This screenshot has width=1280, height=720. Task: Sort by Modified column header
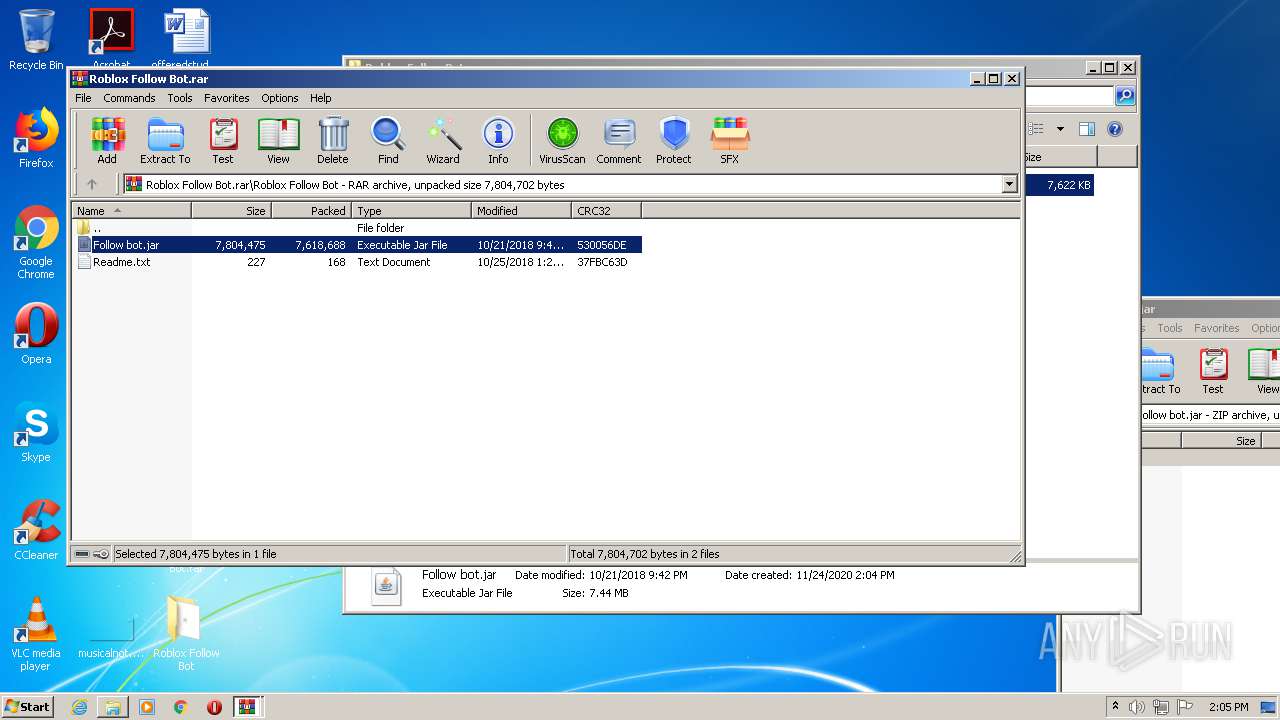click(522, 210)
